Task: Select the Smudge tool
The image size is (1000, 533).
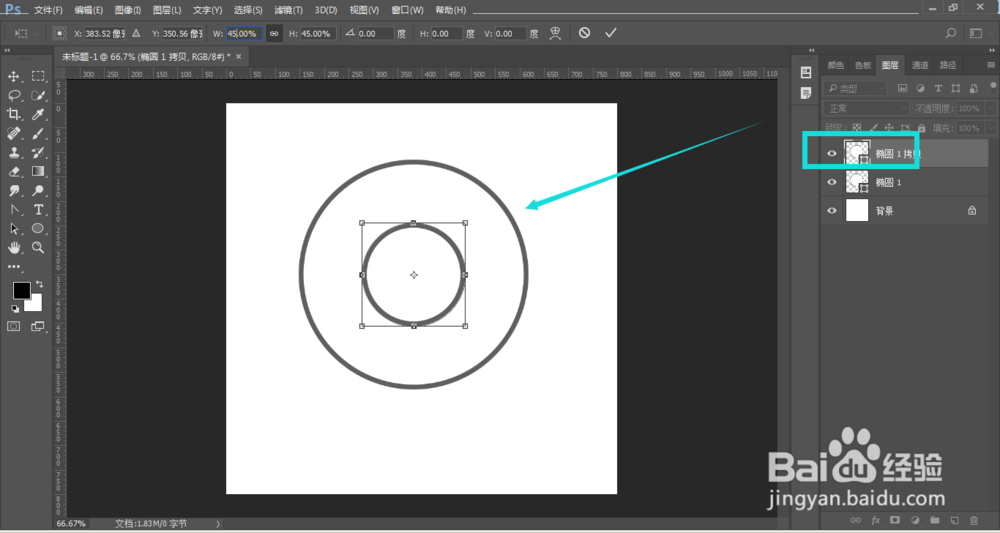Action: 13,191
